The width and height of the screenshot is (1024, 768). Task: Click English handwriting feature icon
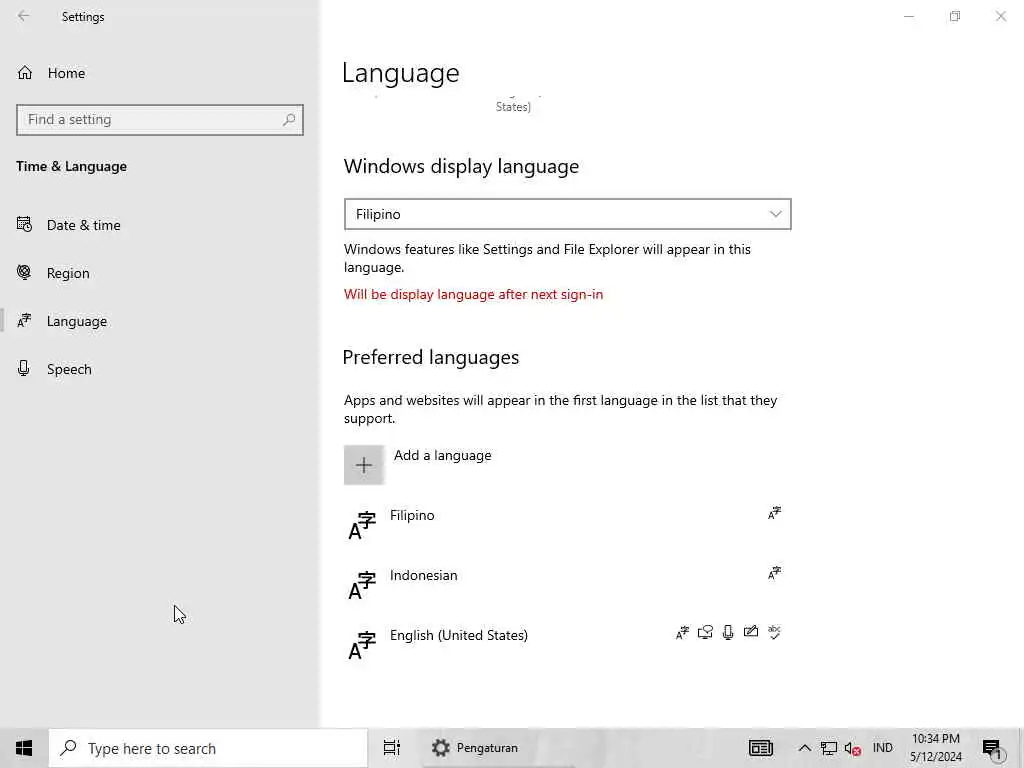(x=751, y=632)
